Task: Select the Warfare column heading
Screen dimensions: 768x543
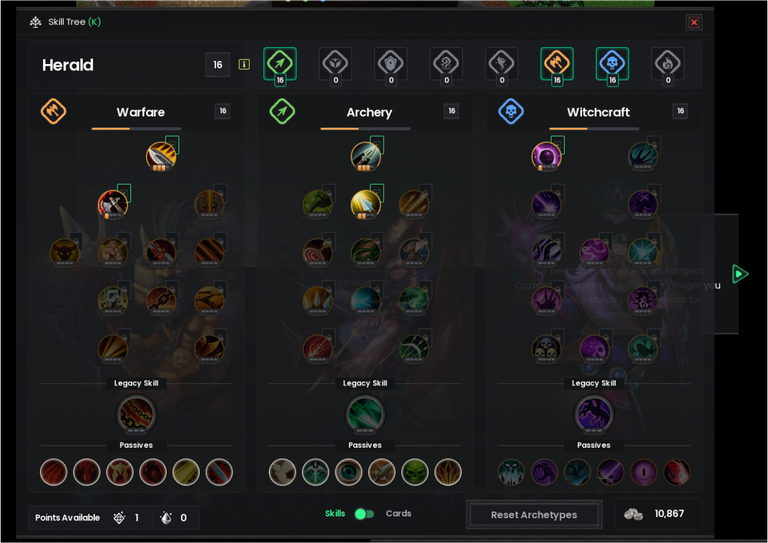Action: [x=141, y=112]
